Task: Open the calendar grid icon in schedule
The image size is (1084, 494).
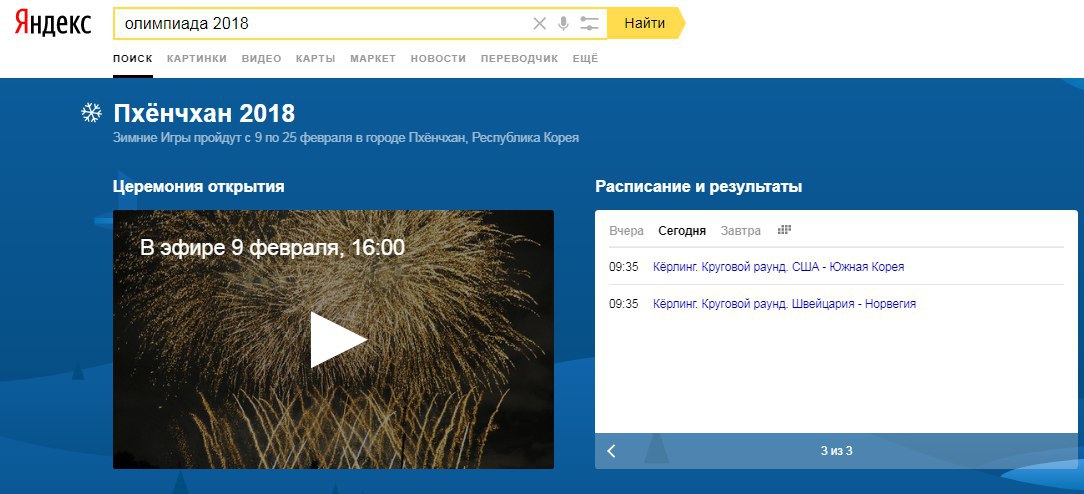Action: pyautogui.click(x=784, y=230)
